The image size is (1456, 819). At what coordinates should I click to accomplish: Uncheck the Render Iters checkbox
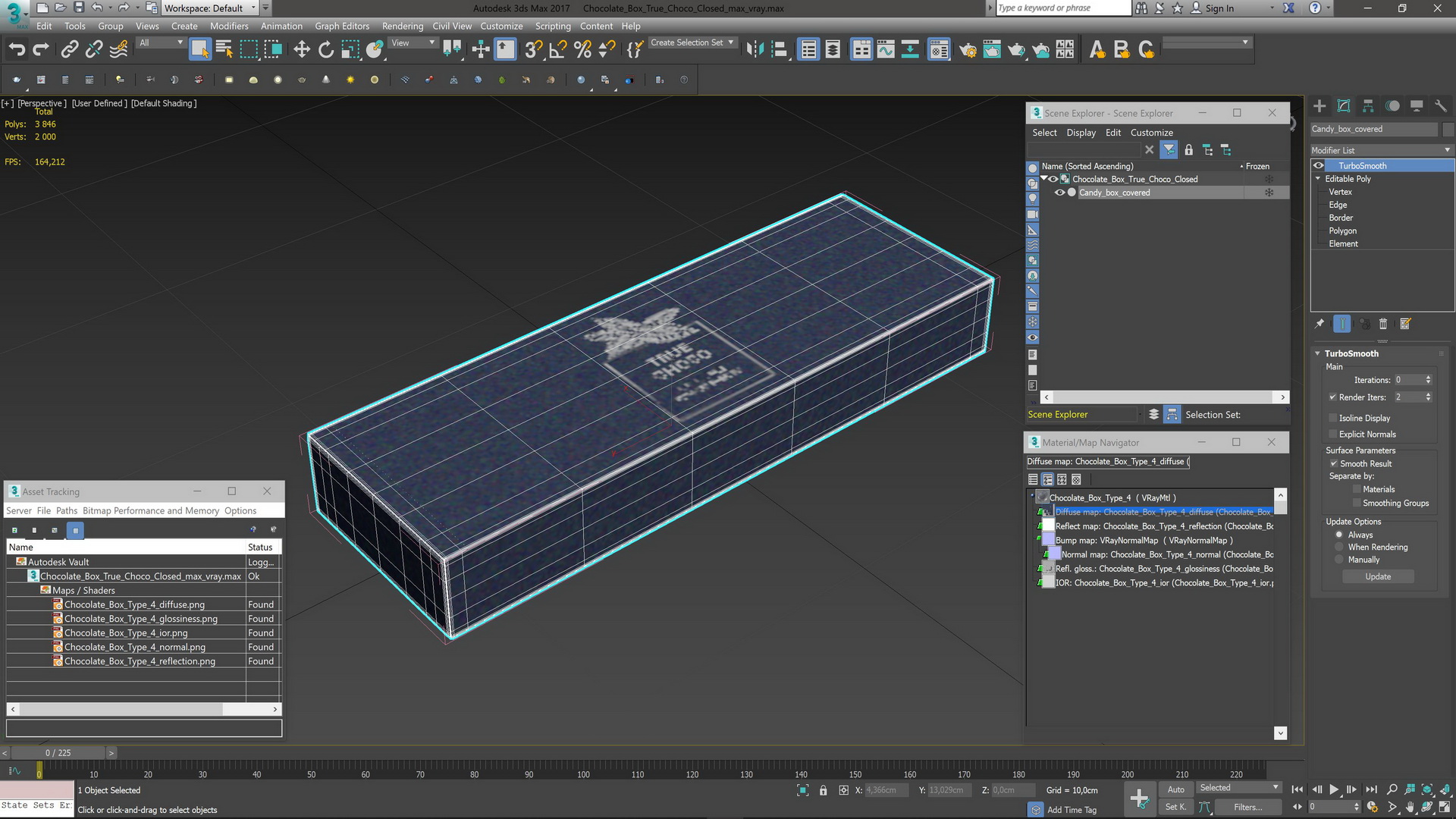1332,397
